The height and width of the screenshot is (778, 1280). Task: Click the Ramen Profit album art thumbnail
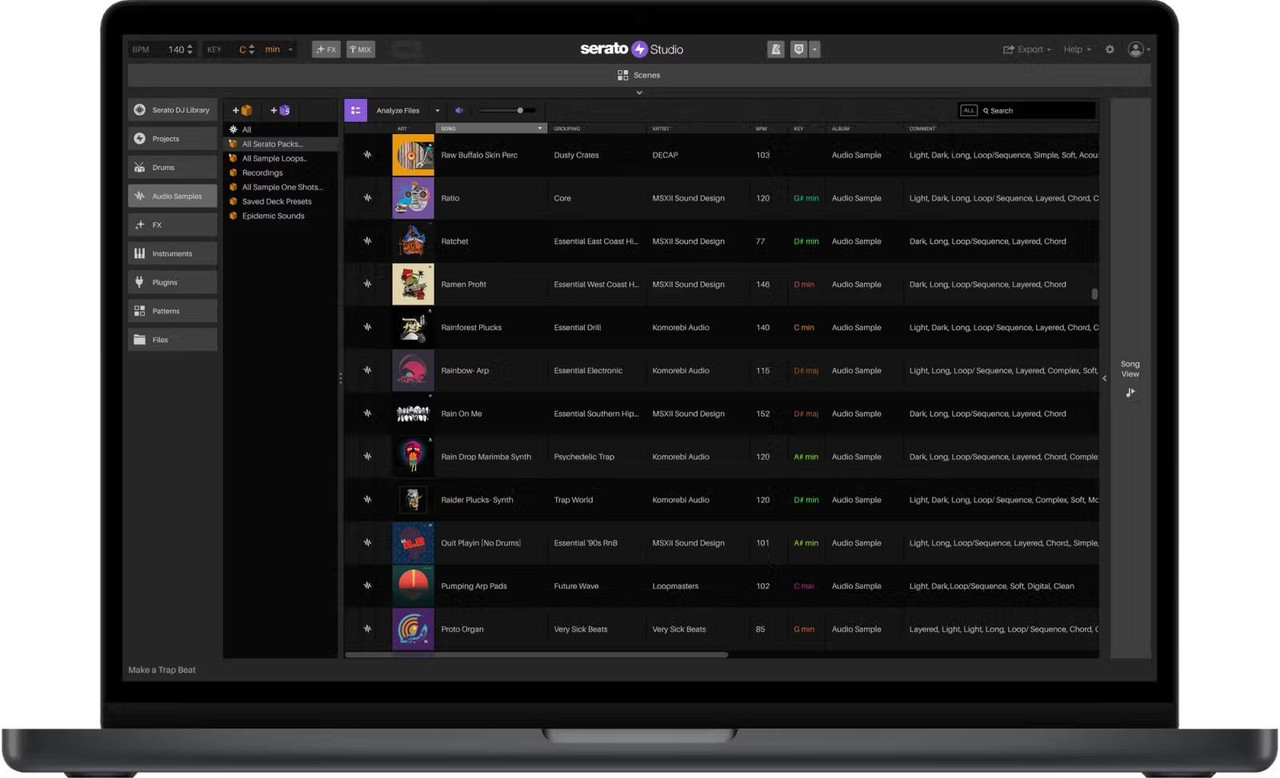click(413, 284)
